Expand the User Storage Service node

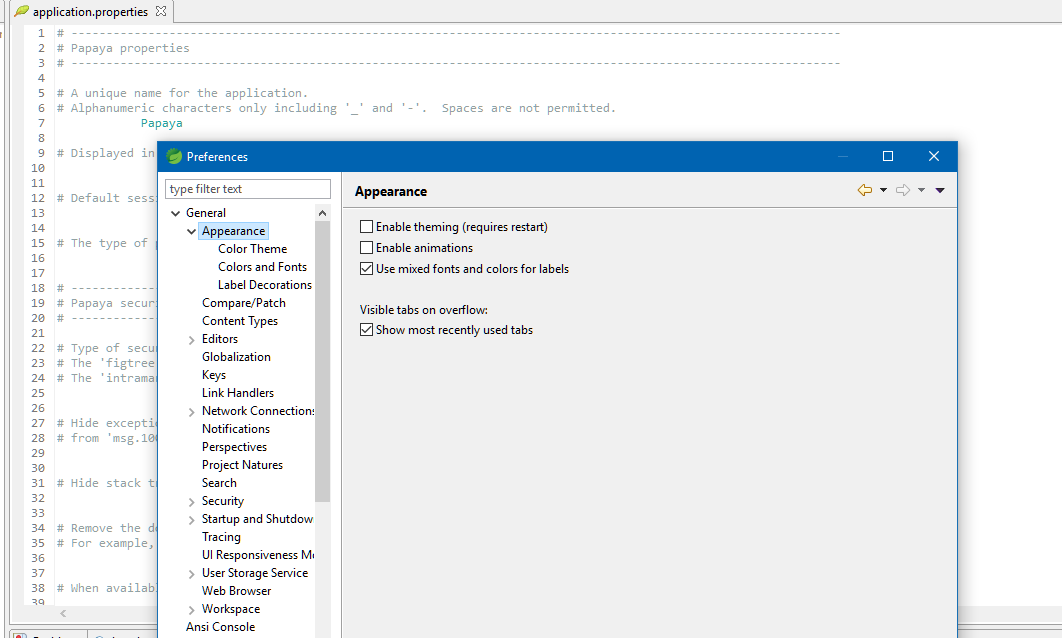click(191, 574)
